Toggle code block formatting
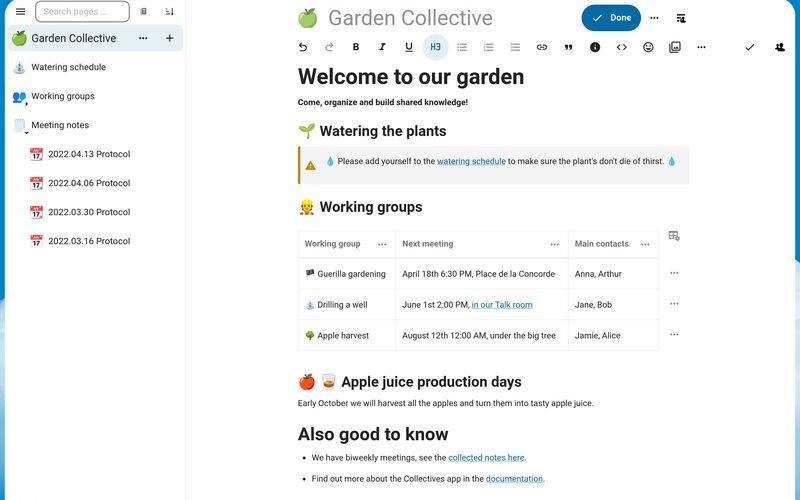 (x=621, y=47)
